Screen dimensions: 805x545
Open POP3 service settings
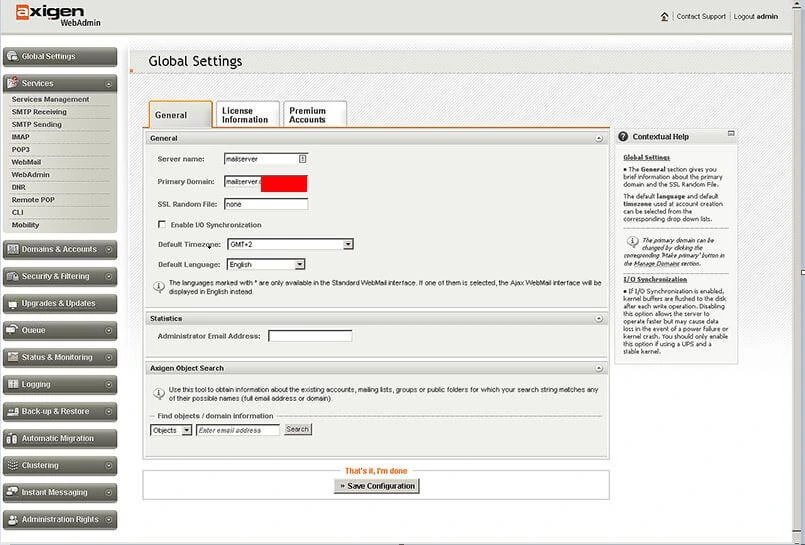pos(21,149)
